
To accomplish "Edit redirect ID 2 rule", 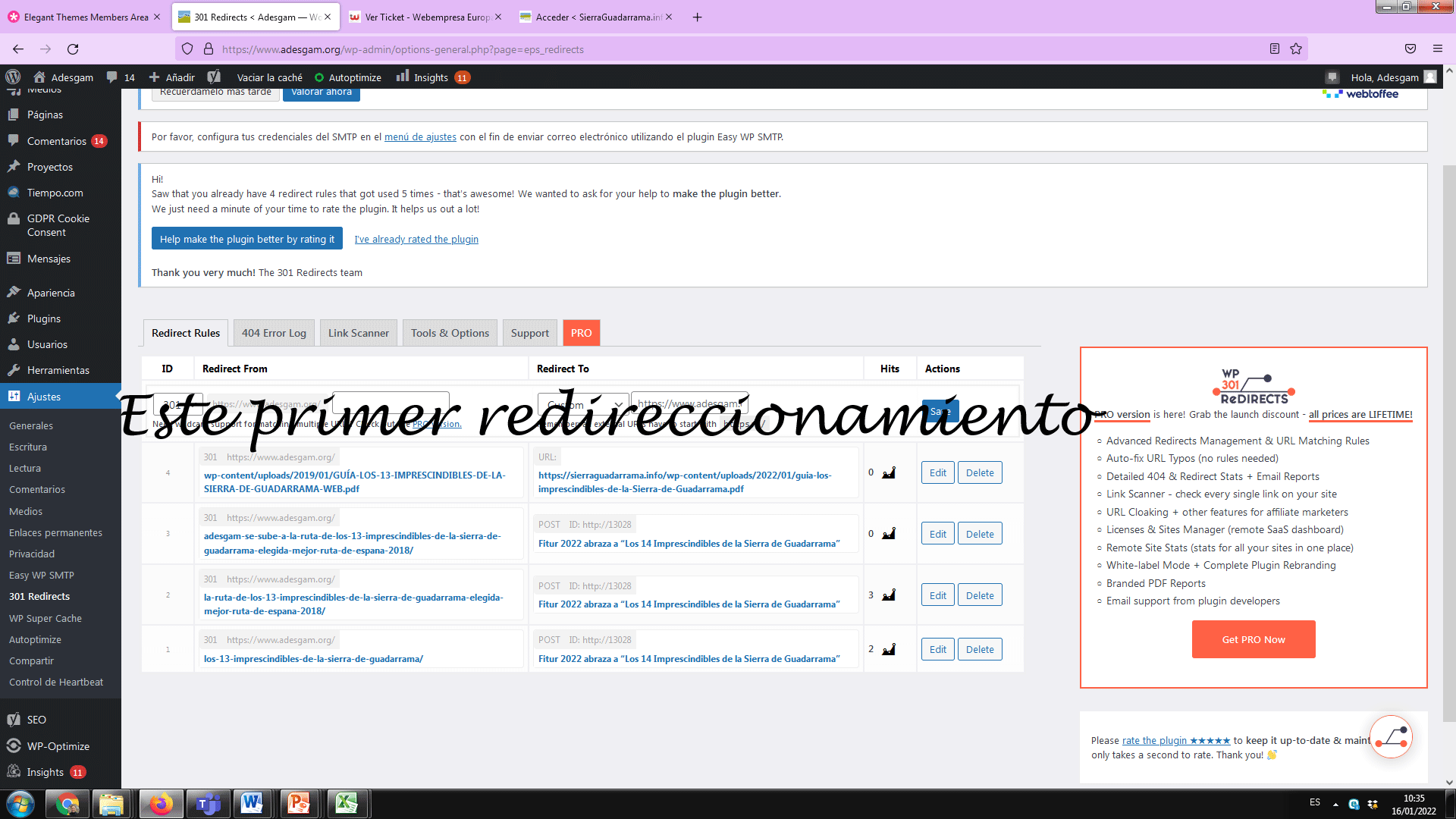I will coord(938,595).
